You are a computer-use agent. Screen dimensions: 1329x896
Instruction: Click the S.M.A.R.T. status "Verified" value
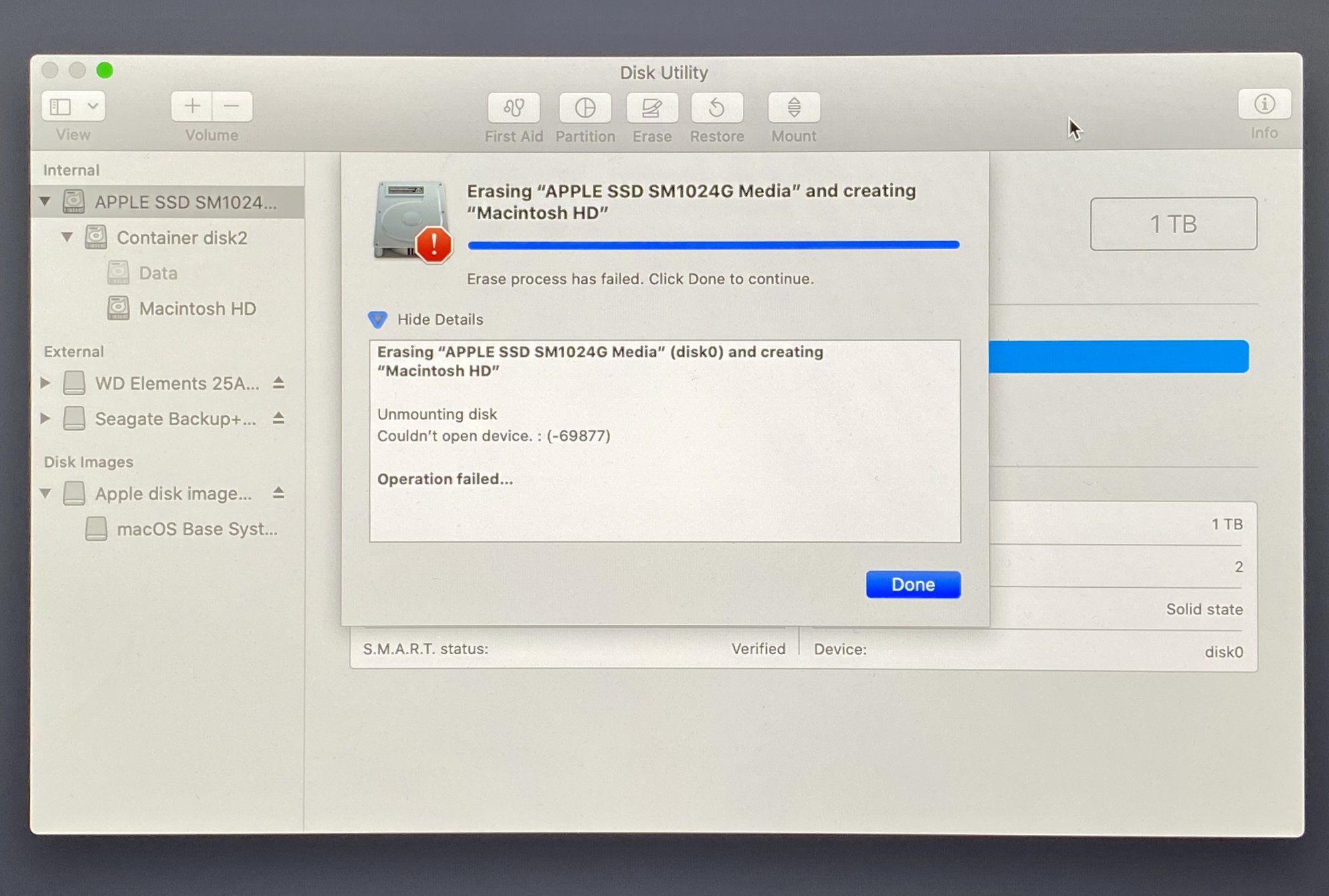coord(758,649)
